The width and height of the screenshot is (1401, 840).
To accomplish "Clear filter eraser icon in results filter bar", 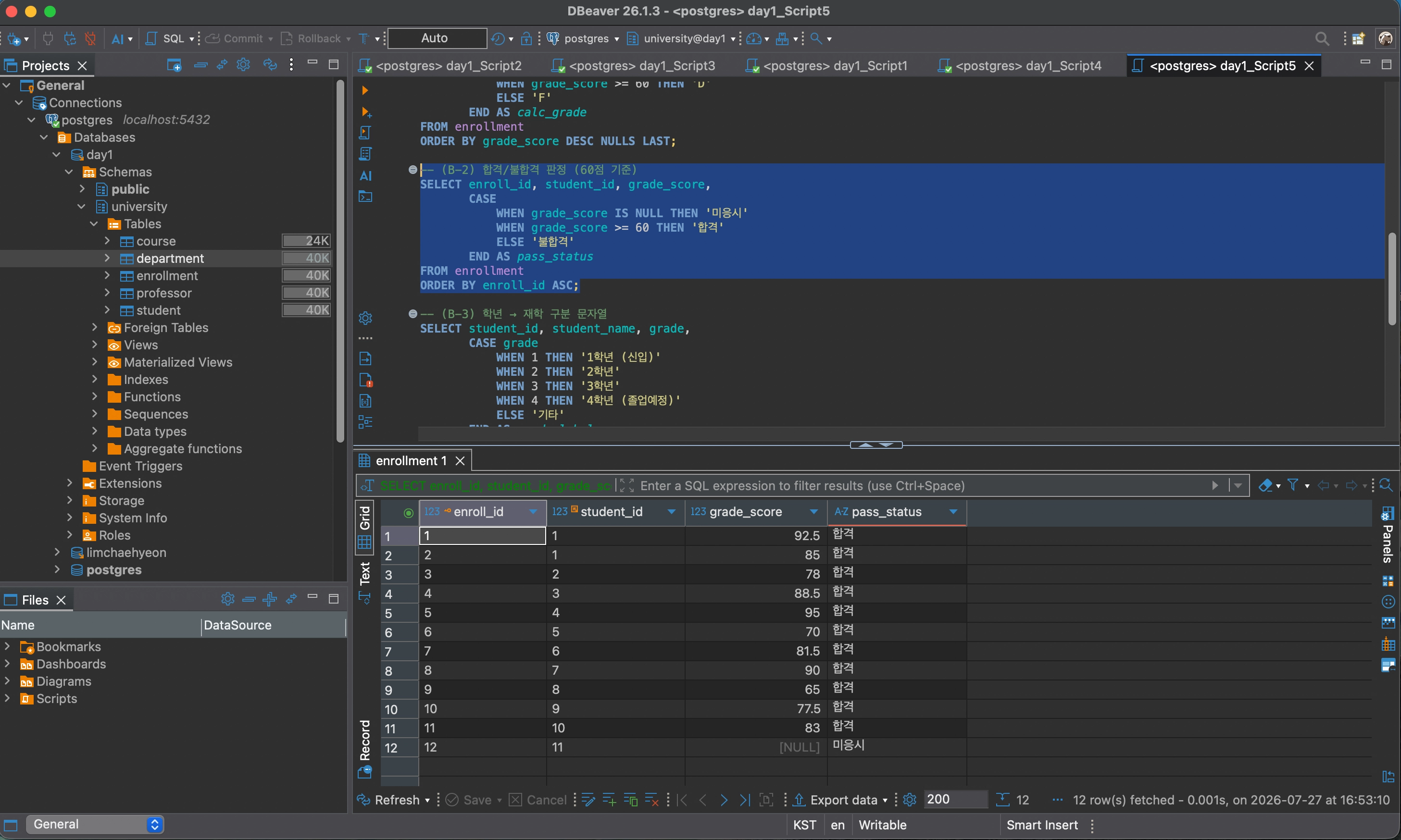I will pos(1265,485).
